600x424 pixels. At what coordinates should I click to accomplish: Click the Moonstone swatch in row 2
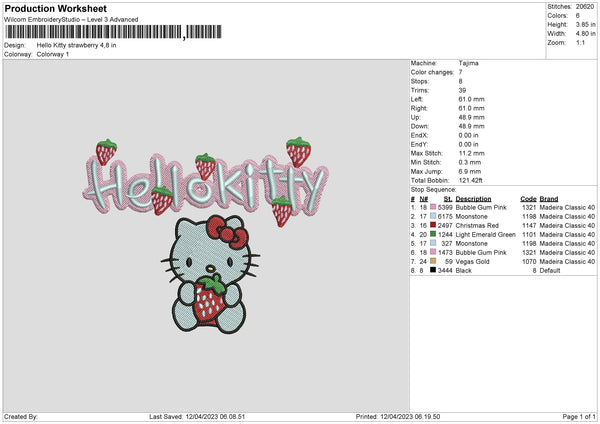pyautogui.click(x=433, y=216)
